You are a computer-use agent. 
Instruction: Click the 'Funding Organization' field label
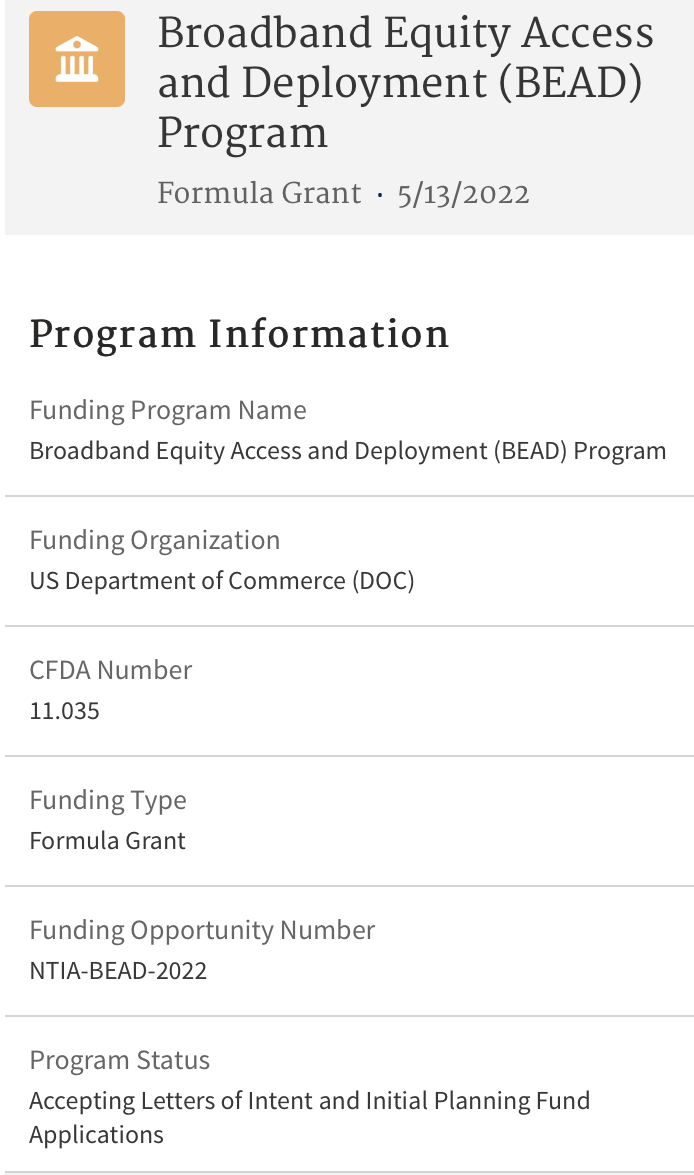pyautogui.click(x=155, y=540)
